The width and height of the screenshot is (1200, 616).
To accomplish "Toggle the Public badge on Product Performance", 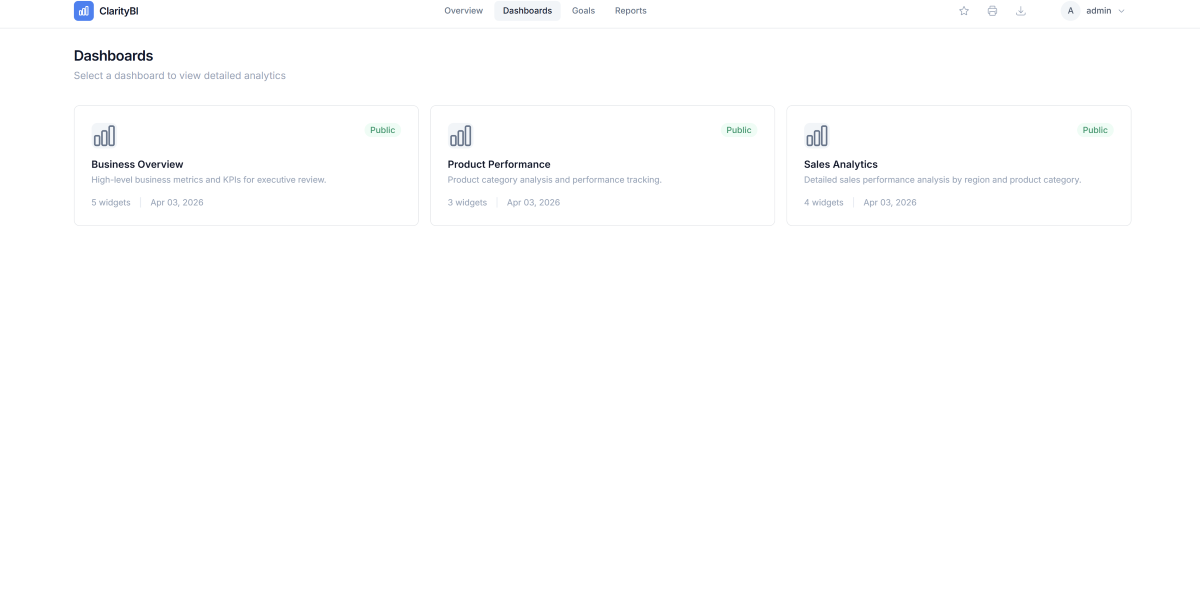I will point(738,129).
